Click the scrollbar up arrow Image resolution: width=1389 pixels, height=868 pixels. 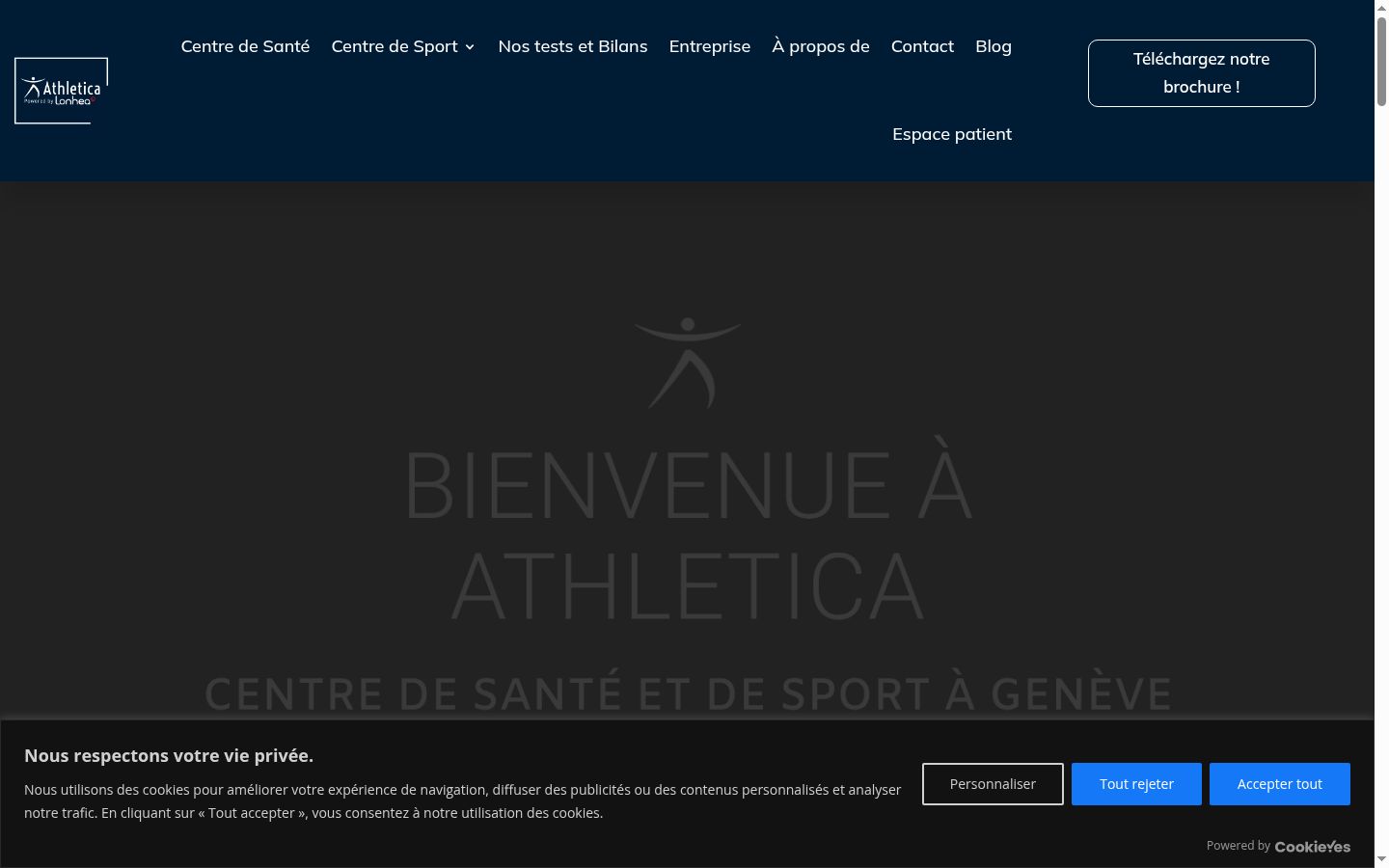click(x=1381, y=8)
